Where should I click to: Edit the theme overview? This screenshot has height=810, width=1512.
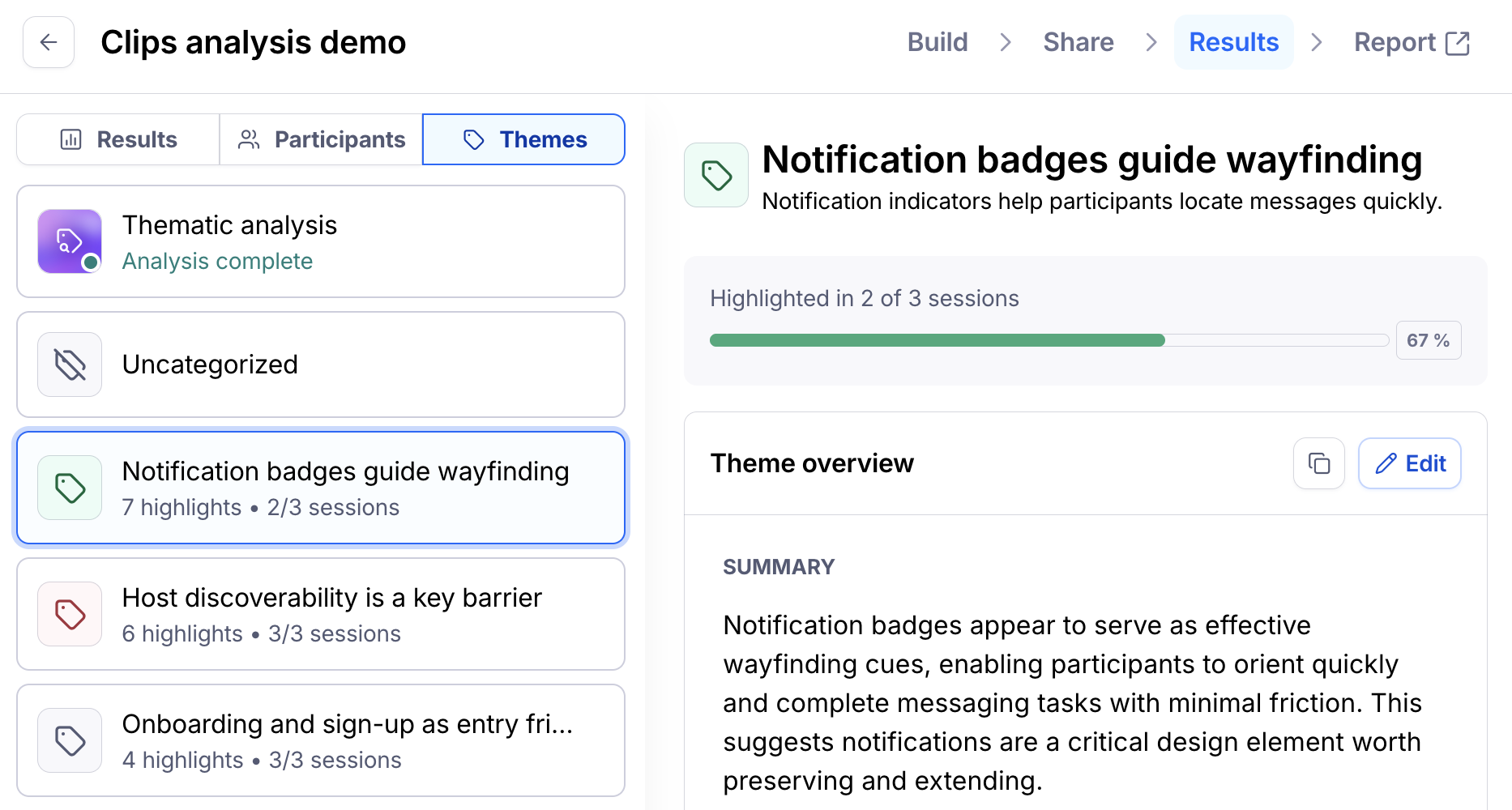tap(1409, 463)
